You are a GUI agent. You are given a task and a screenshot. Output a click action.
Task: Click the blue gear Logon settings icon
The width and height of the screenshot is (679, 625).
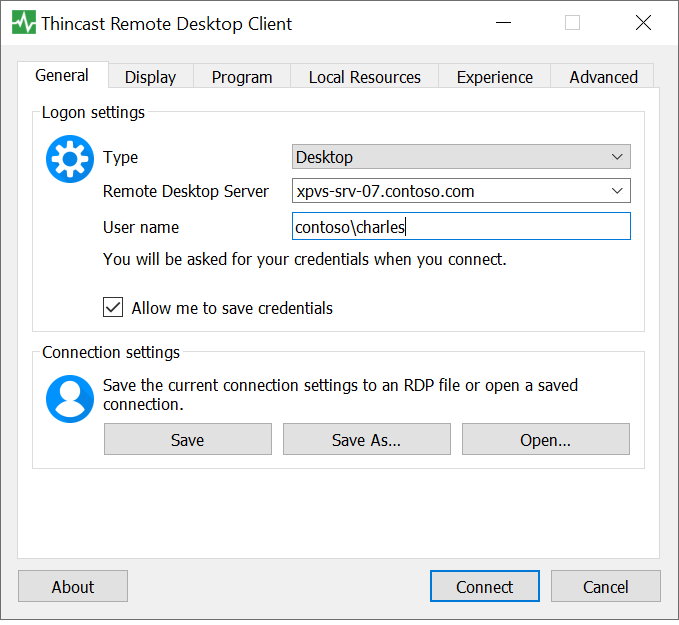pyautogui.click(x=69, y=159)
